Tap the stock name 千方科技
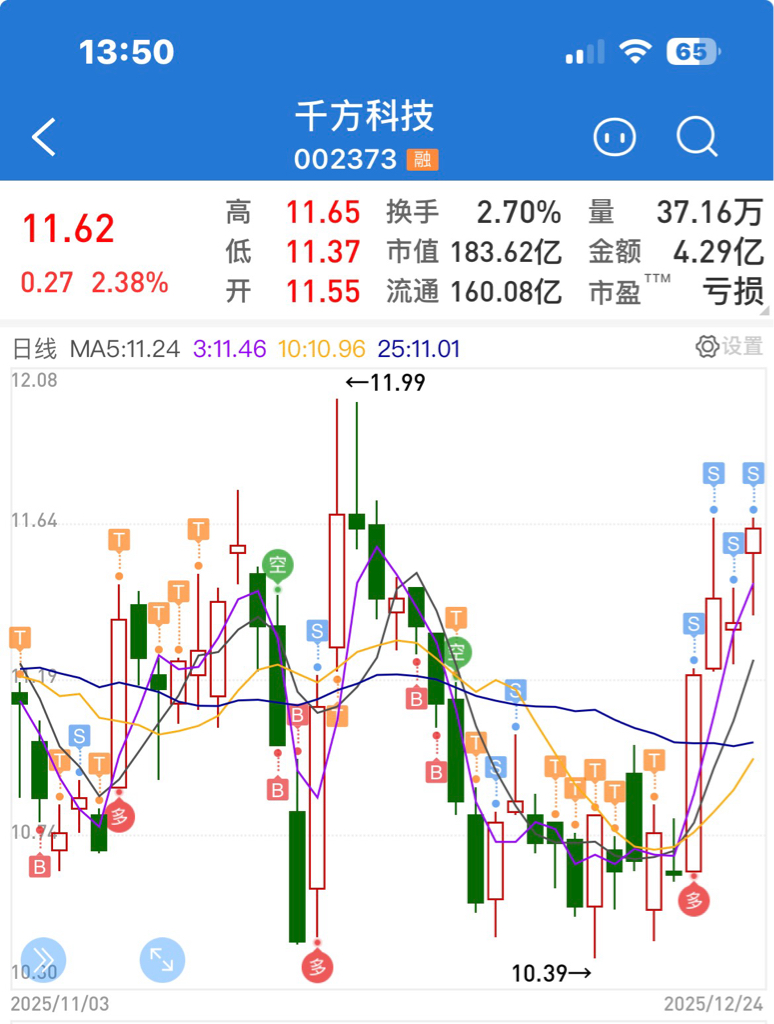The image size is (774, 1024). [364, 116]
